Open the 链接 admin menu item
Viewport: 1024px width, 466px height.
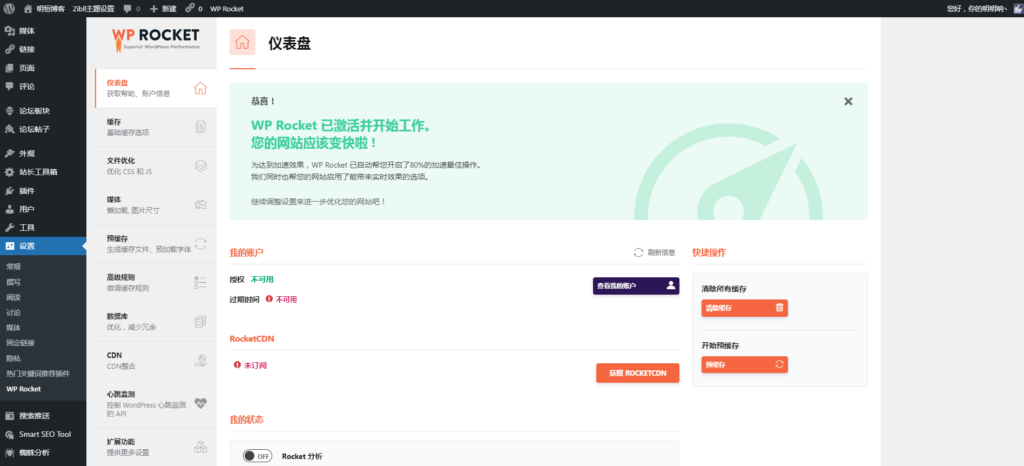coord(43,49)
